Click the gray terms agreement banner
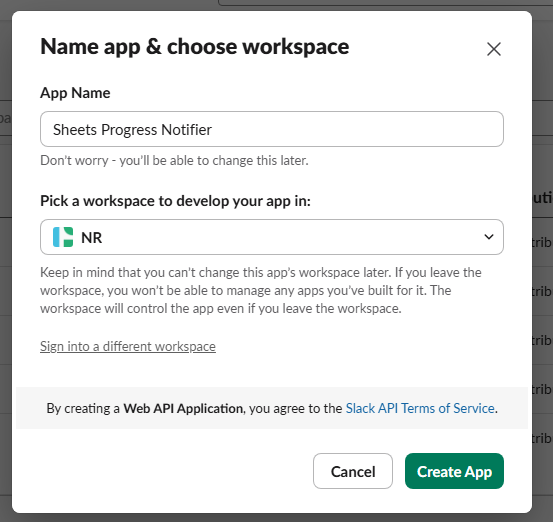553x522 pixels. [272, 408]
